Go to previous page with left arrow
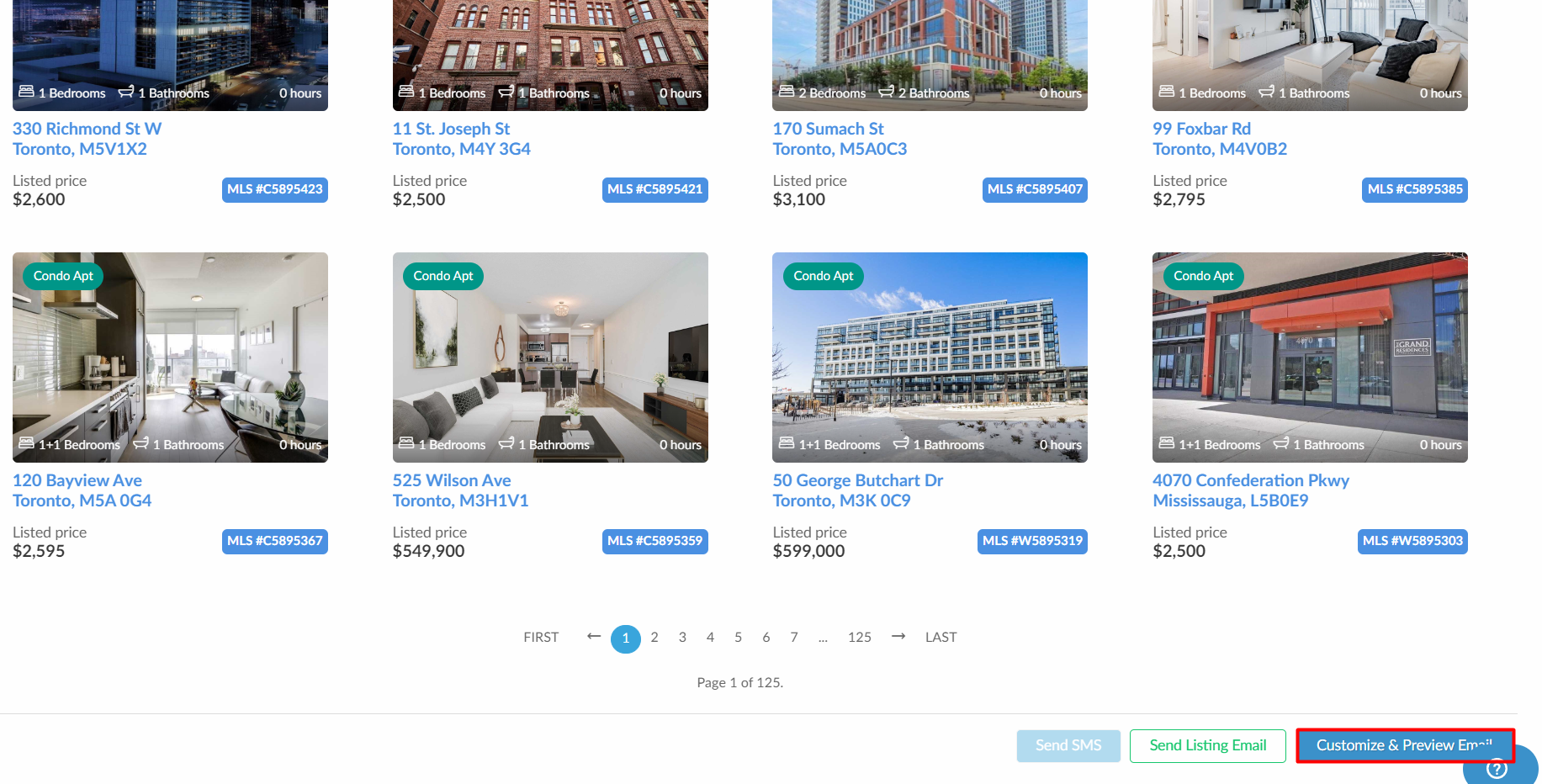1542x784 pixels. click(594, 636)
